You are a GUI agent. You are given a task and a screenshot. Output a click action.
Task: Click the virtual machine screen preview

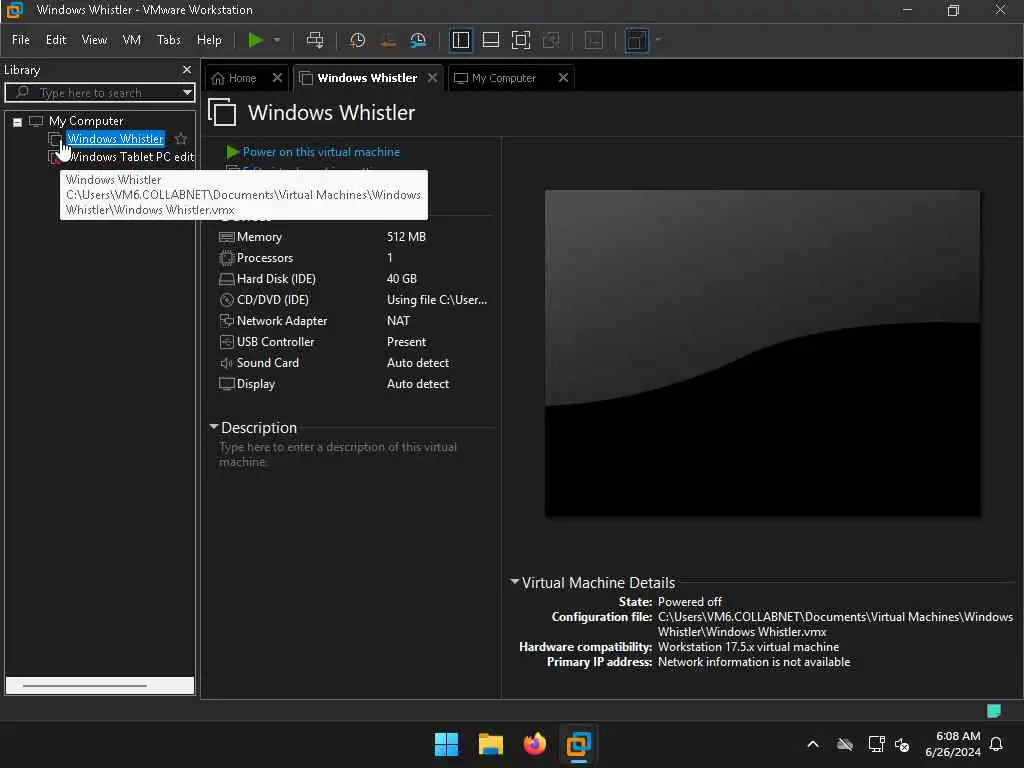click(762, 353)
